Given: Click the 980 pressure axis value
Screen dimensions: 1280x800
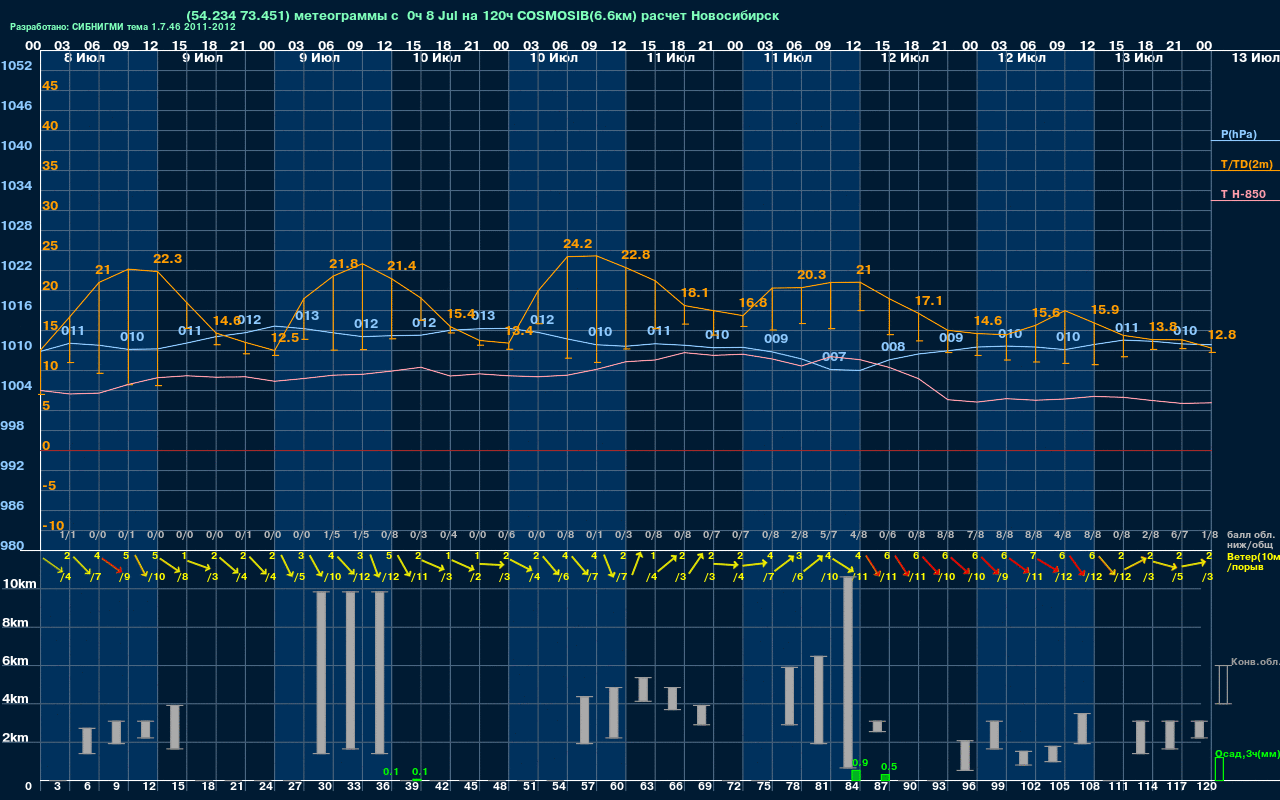Looking at the screenshot, I should point(12,546).
